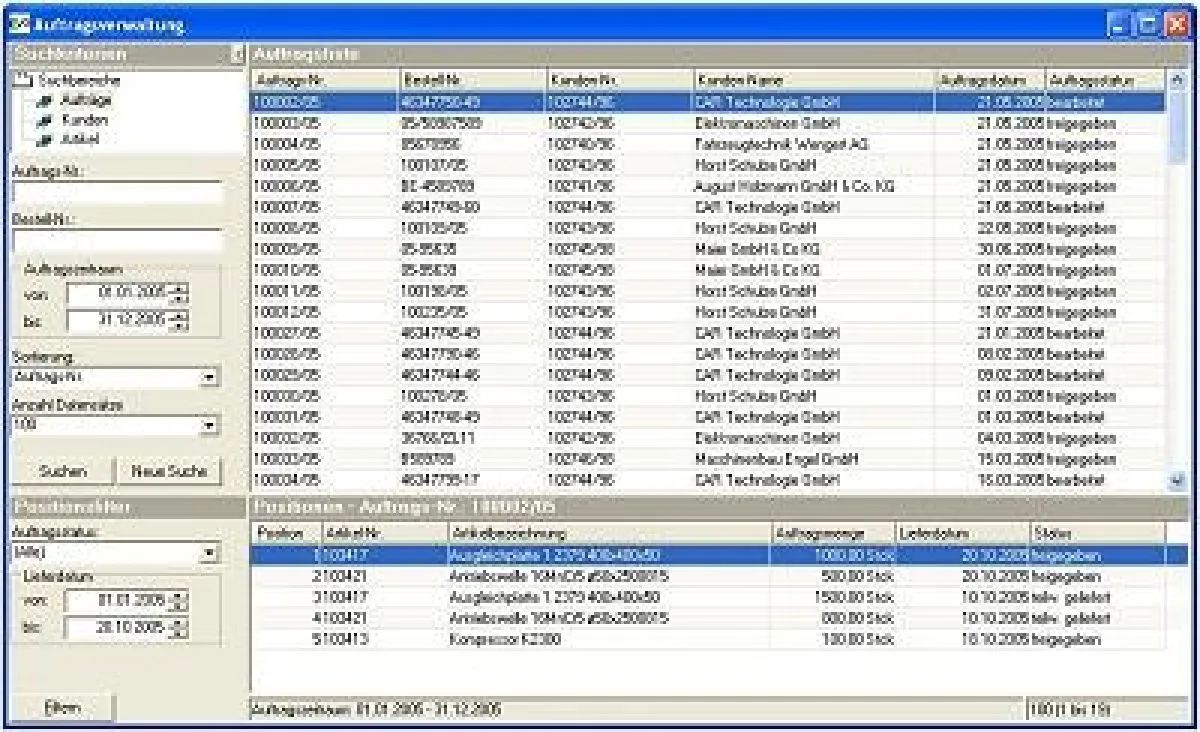Sort by clicking the Auftragsdatum column header
Viewport: 1200px width, 732px height.
tap(985, 79)
